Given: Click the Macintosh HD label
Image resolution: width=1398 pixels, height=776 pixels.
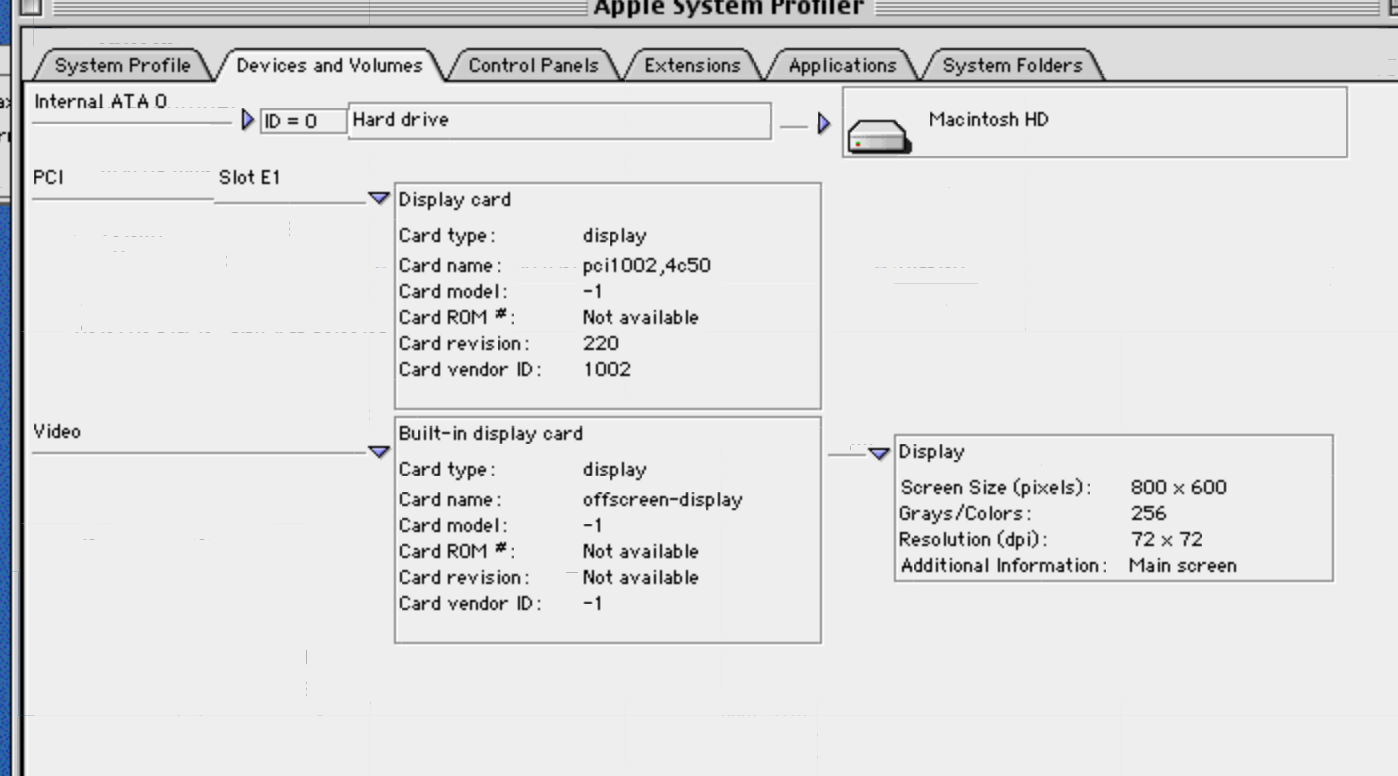Looking at the screenshot, I should coord(988,120).
